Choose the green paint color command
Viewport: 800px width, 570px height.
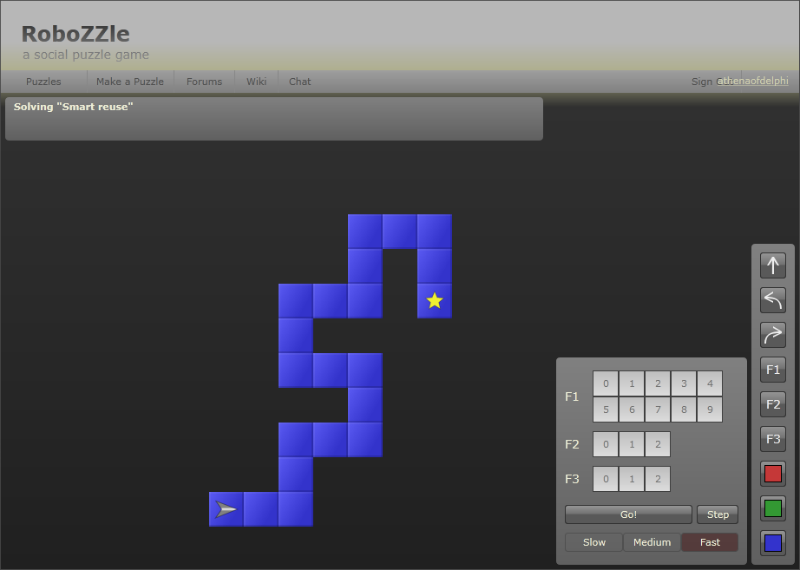coord(772,508)
